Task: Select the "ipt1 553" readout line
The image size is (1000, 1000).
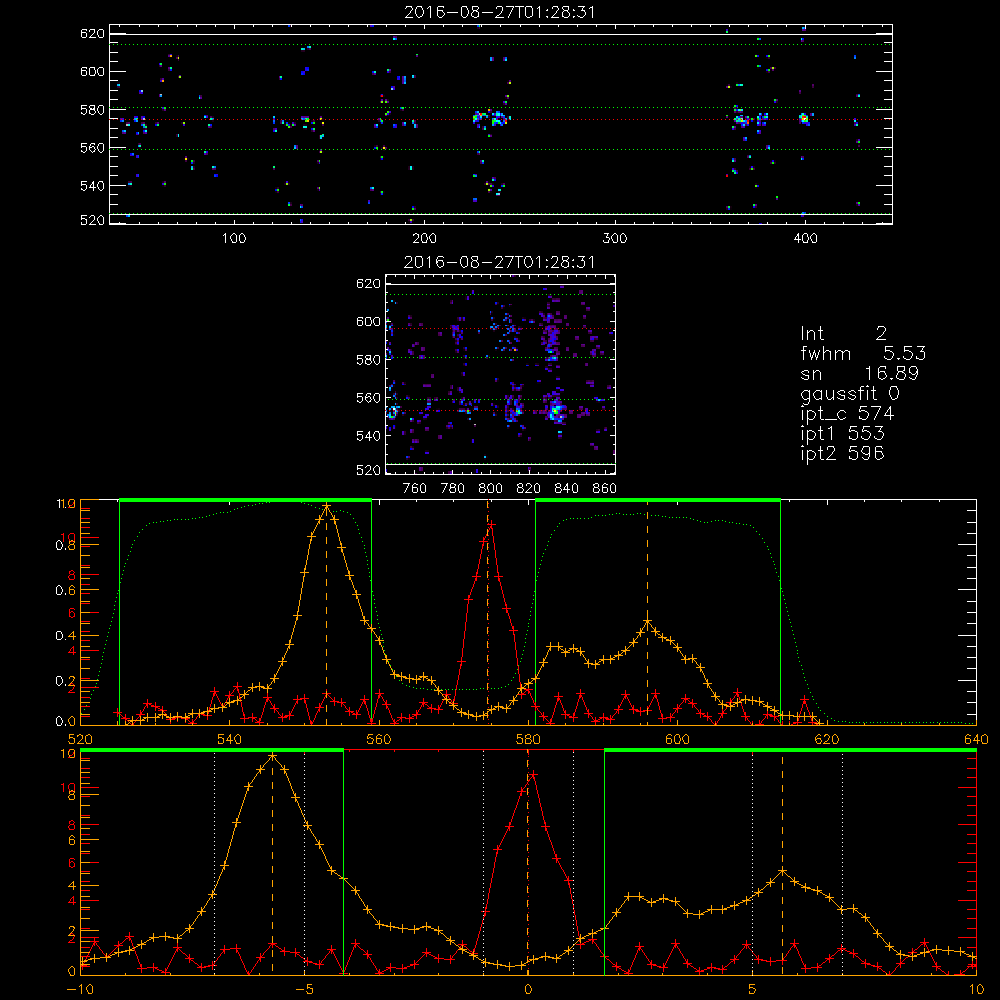Action: pyautogui.click(x=842, y=434)
